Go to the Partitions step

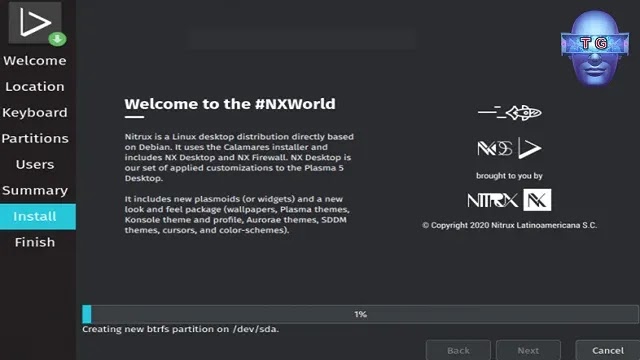pyautogui.click(x=35, y=138)
